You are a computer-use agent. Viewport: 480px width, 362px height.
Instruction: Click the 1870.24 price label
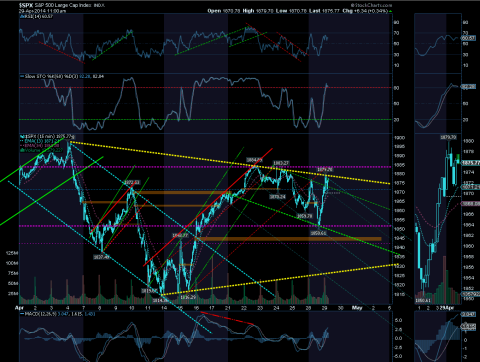pyautogui.click(x=277, y=197)
